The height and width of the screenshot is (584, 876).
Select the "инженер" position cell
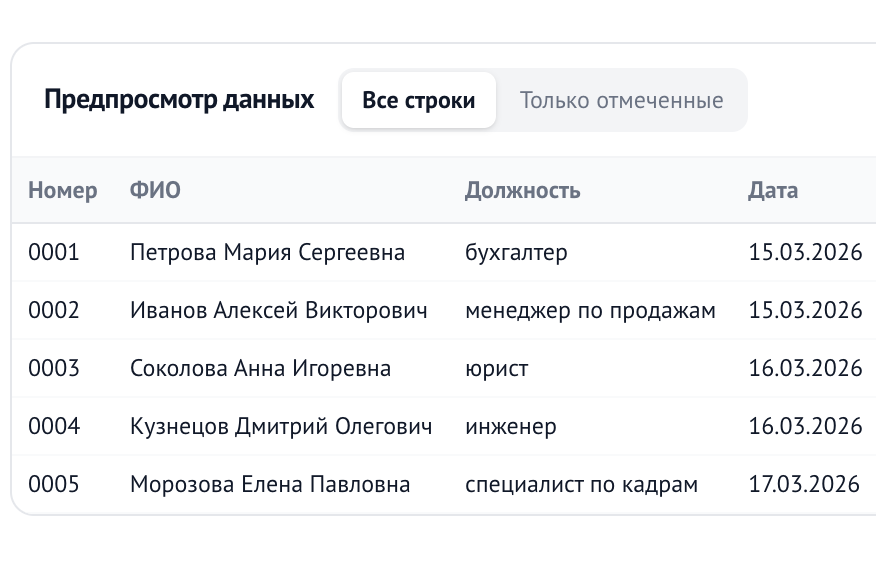click(x=511, y=427)
